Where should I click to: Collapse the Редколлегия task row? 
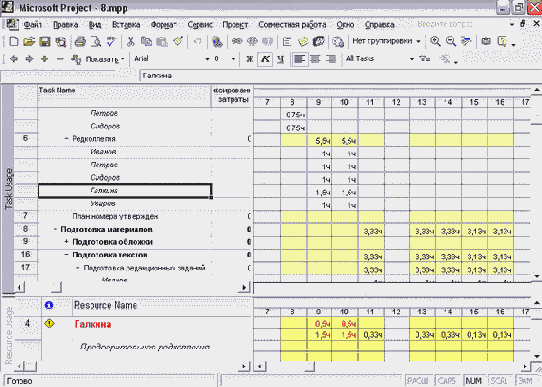pos(67,139)
